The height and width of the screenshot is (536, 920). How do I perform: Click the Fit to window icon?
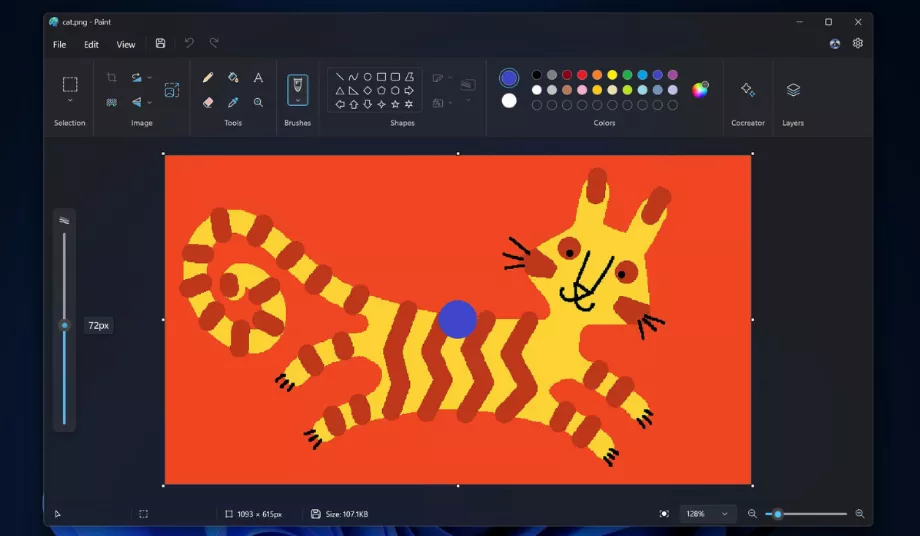(x=664, y=514)
